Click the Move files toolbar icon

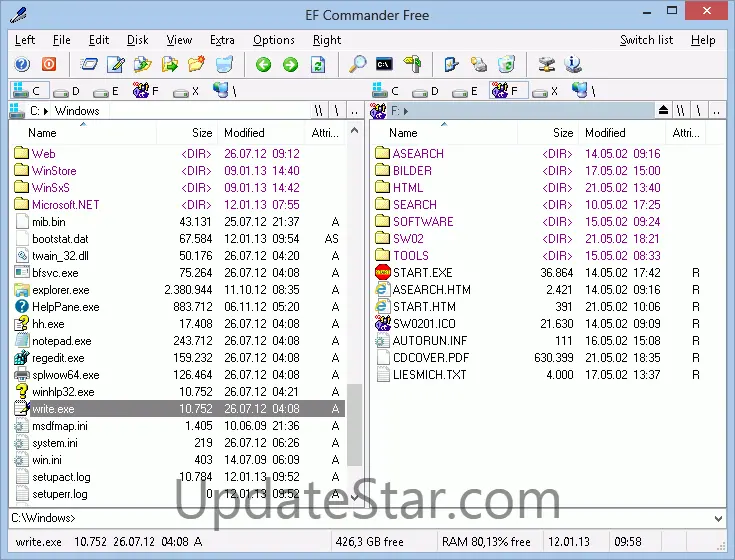[170, 64]
